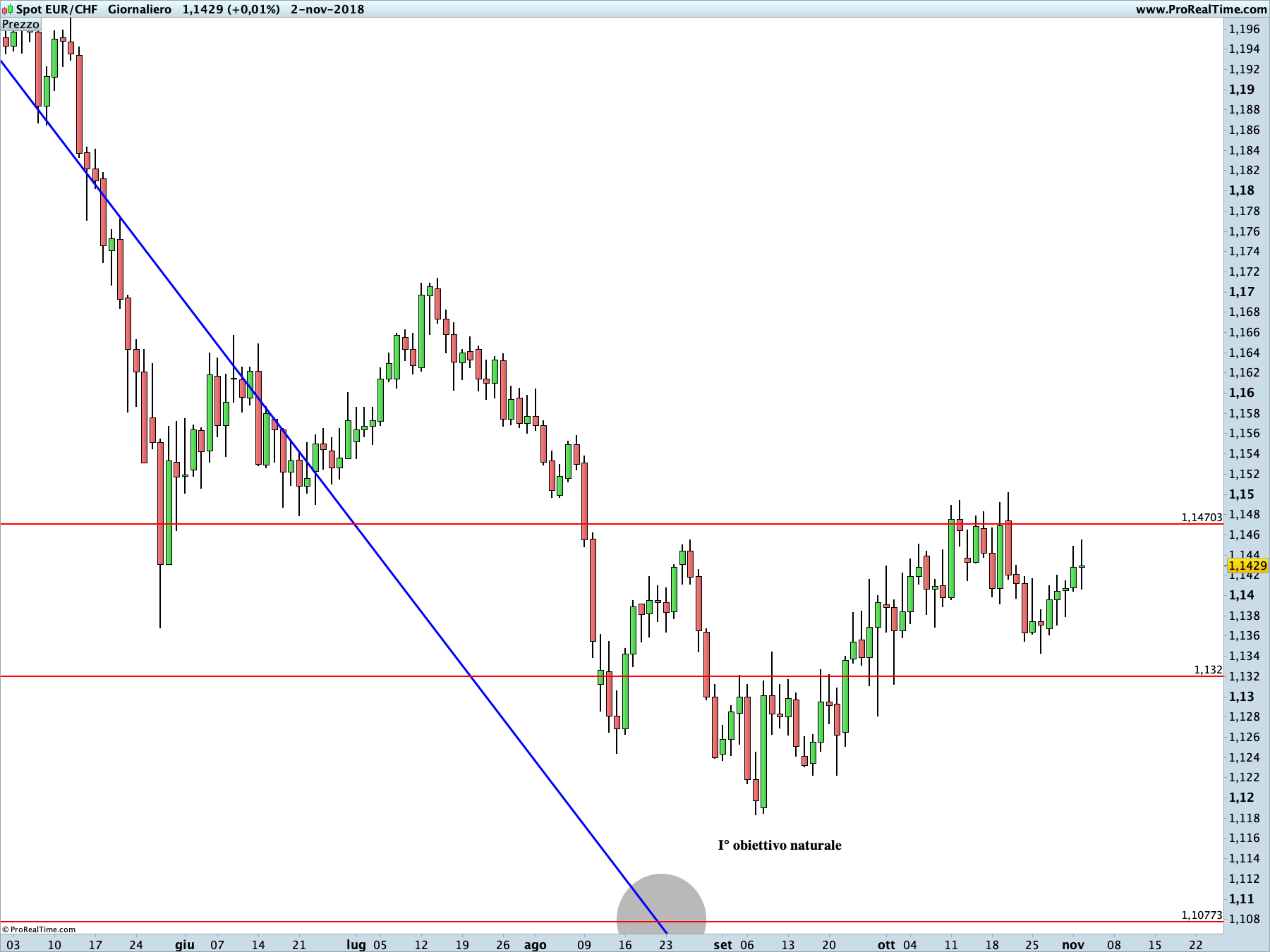Click the 1,14703 resistance level label

click(x=1202, y=518)
